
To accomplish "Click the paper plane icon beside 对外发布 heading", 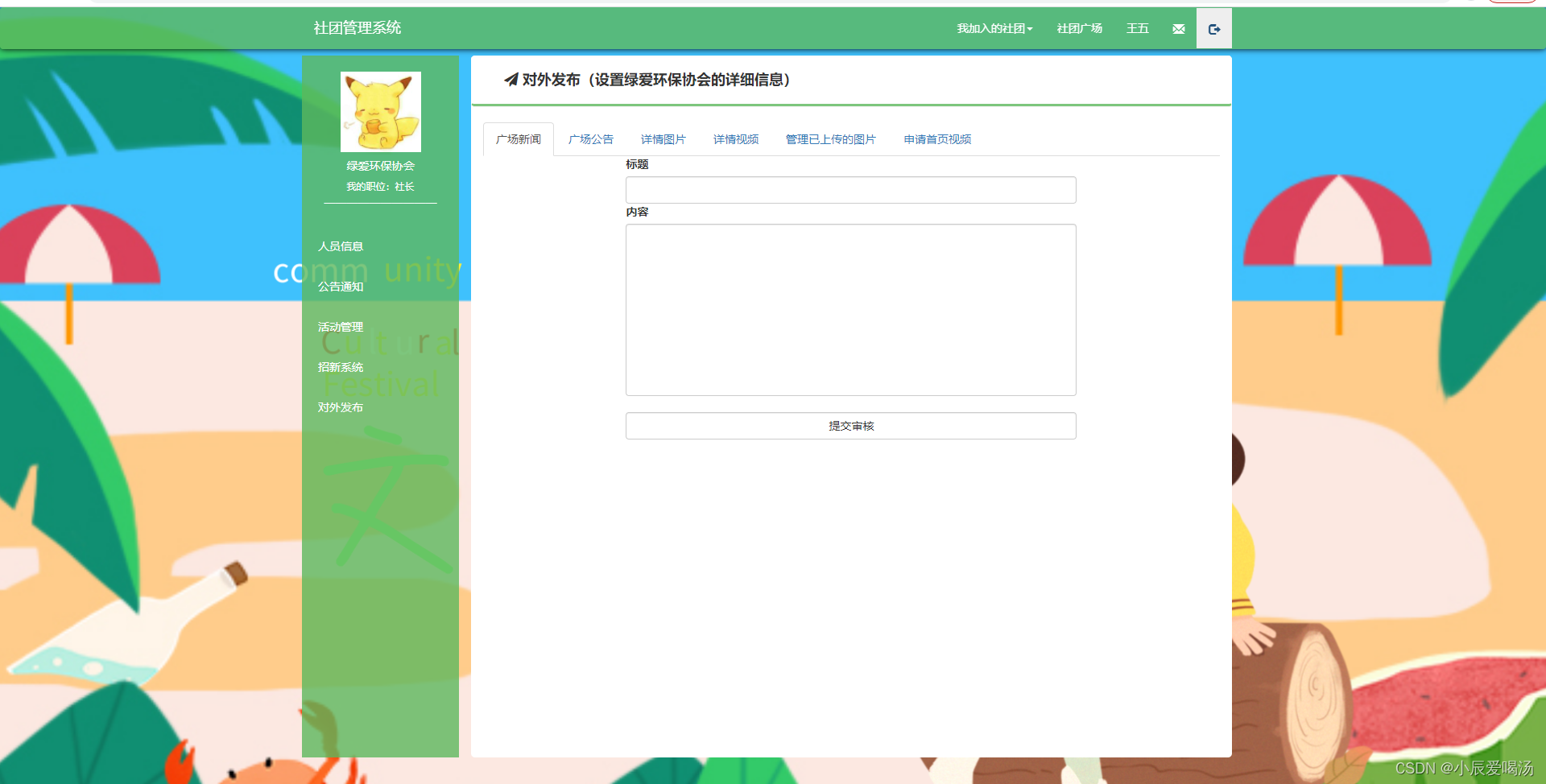I will click(x=511, y=79).
